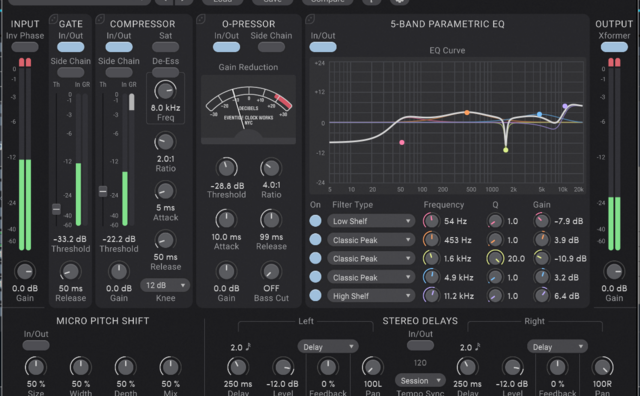Viewport: 640px width, 396px height.
Task: Click the compressor 5 ms Attack knob
Action: pyautogui.click(x=165, y=191)
